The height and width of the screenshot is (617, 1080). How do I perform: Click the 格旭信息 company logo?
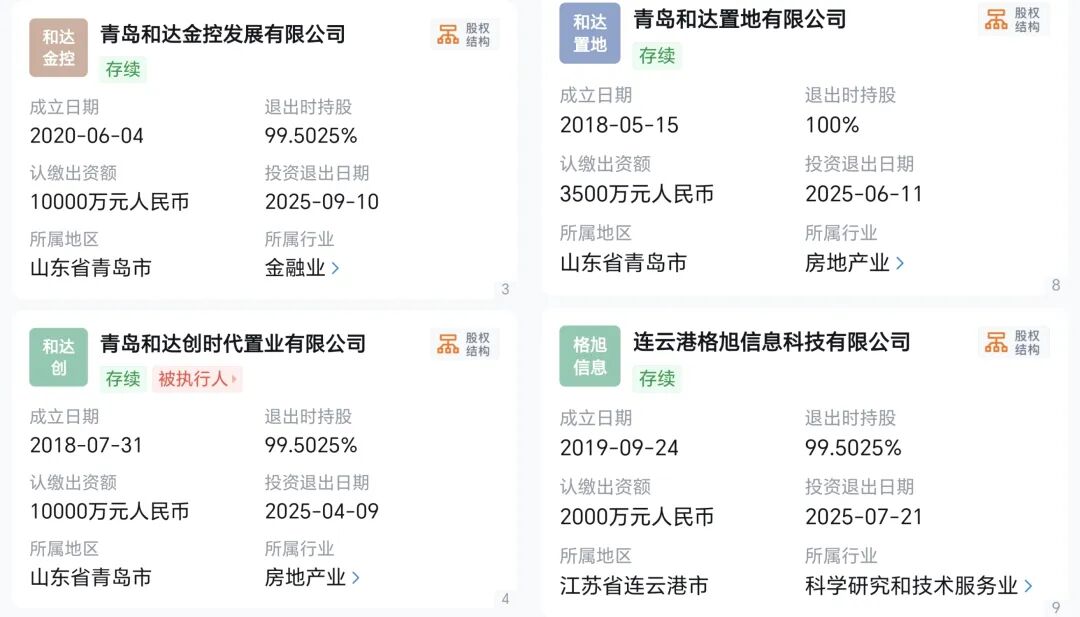[x=589, y=356]
